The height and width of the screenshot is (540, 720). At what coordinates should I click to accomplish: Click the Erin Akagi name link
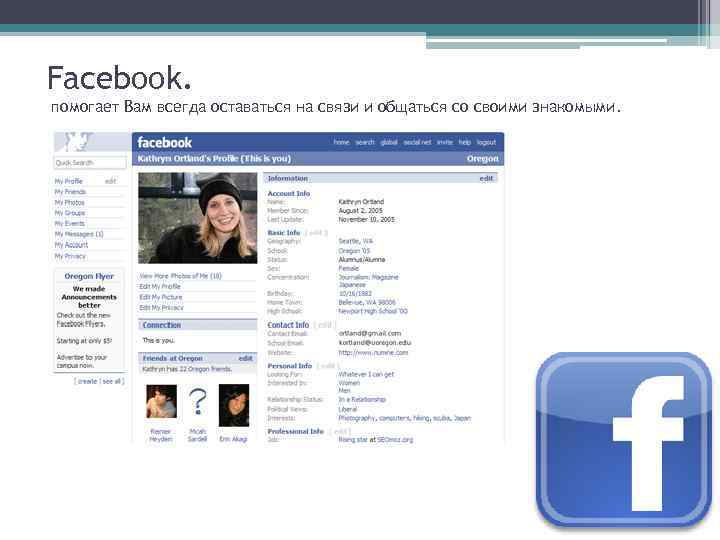tap(233, 439)
